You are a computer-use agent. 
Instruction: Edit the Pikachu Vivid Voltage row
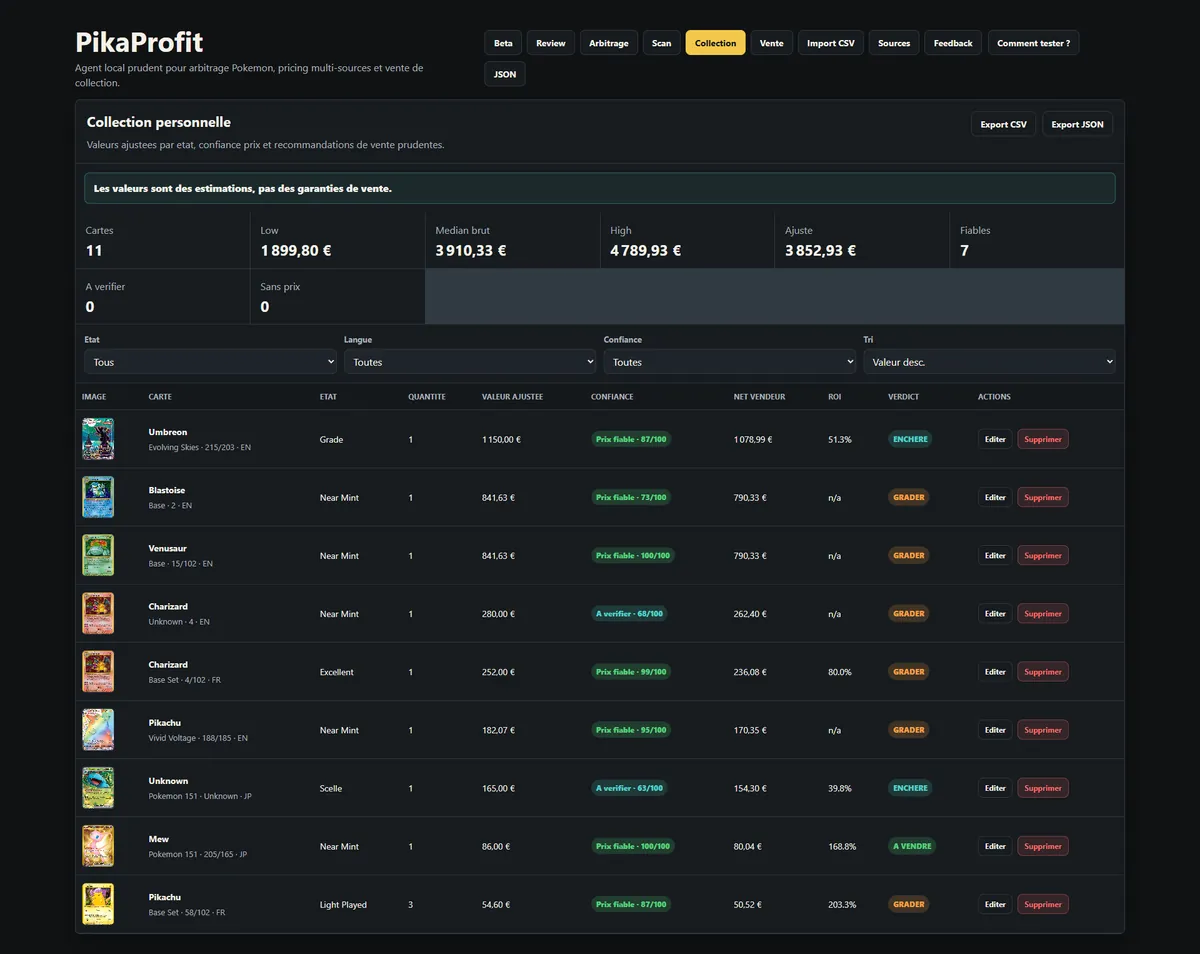pos(995,730)
